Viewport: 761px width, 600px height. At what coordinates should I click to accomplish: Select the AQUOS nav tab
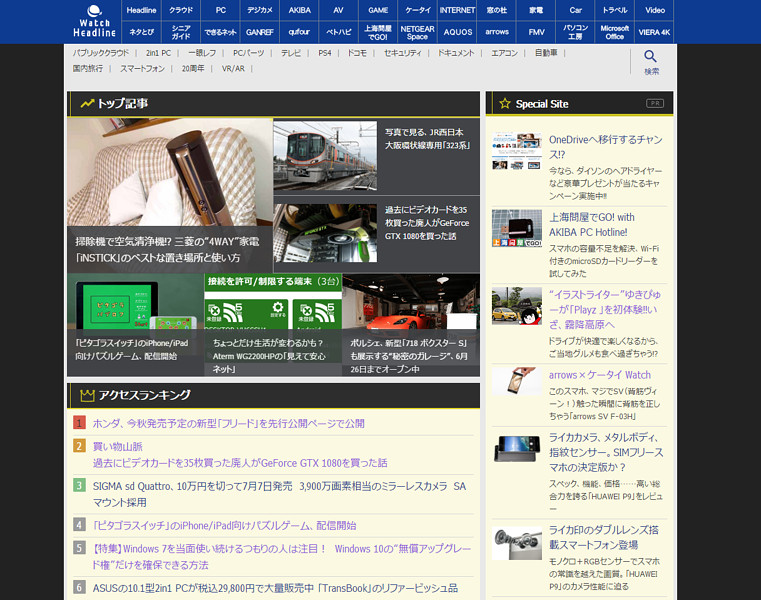click(457, 32)
